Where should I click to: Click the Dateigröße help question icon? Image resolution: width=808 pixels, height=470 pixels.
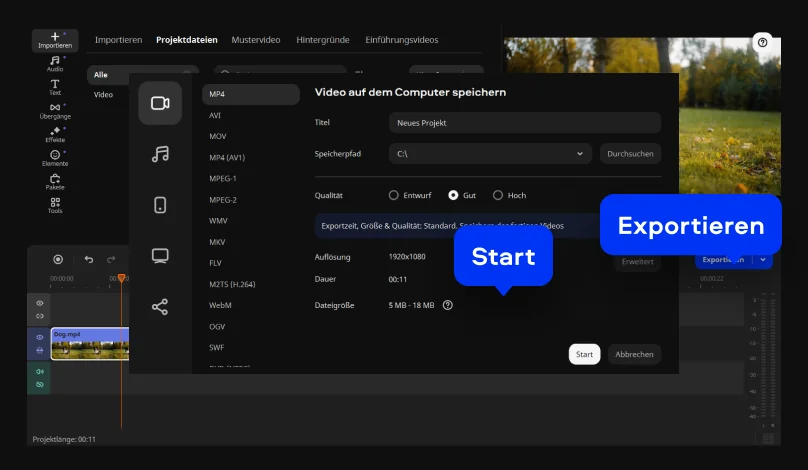(447, 305)
